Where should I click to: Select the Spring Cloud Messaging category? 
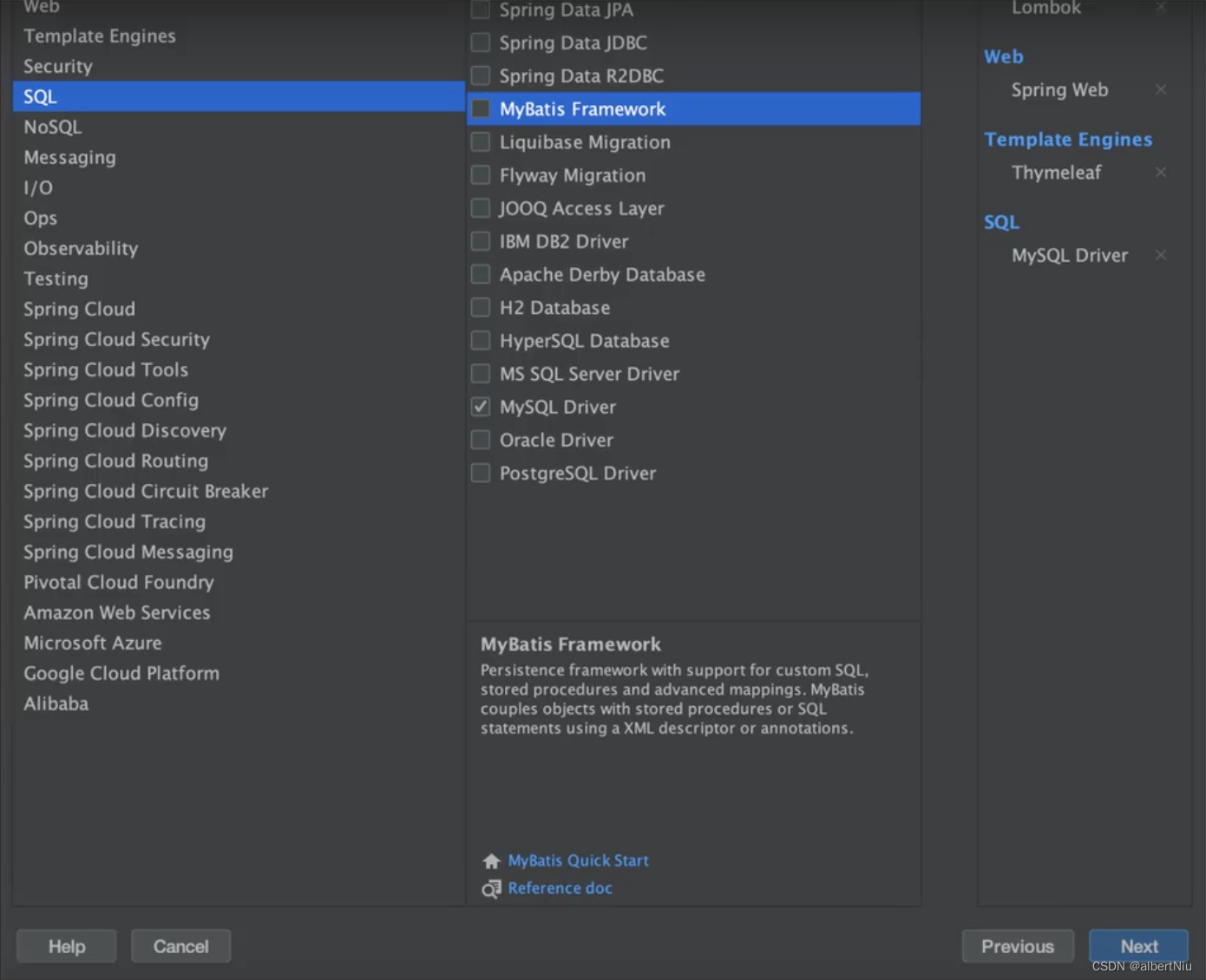point(239,552)
